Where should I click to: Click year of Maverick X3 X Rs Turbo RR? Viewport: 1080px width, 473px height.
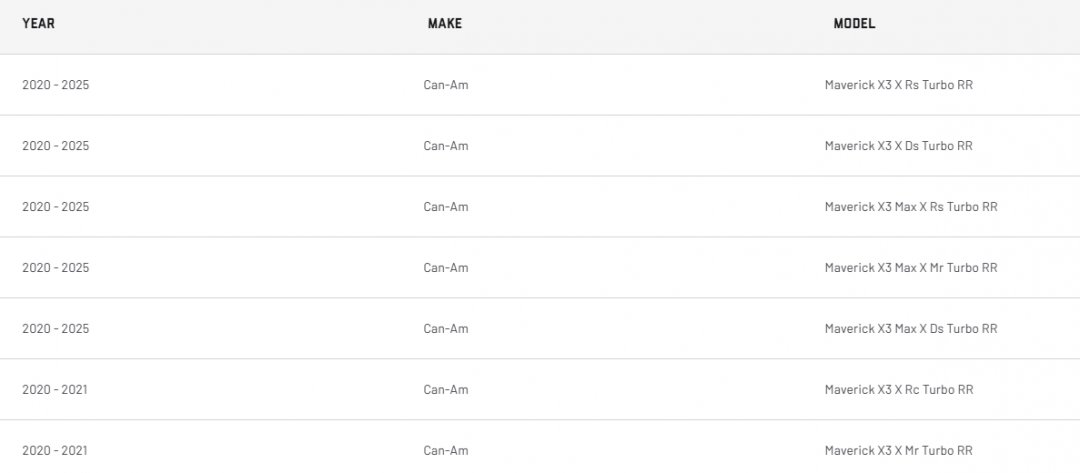[x=55, y=85]
